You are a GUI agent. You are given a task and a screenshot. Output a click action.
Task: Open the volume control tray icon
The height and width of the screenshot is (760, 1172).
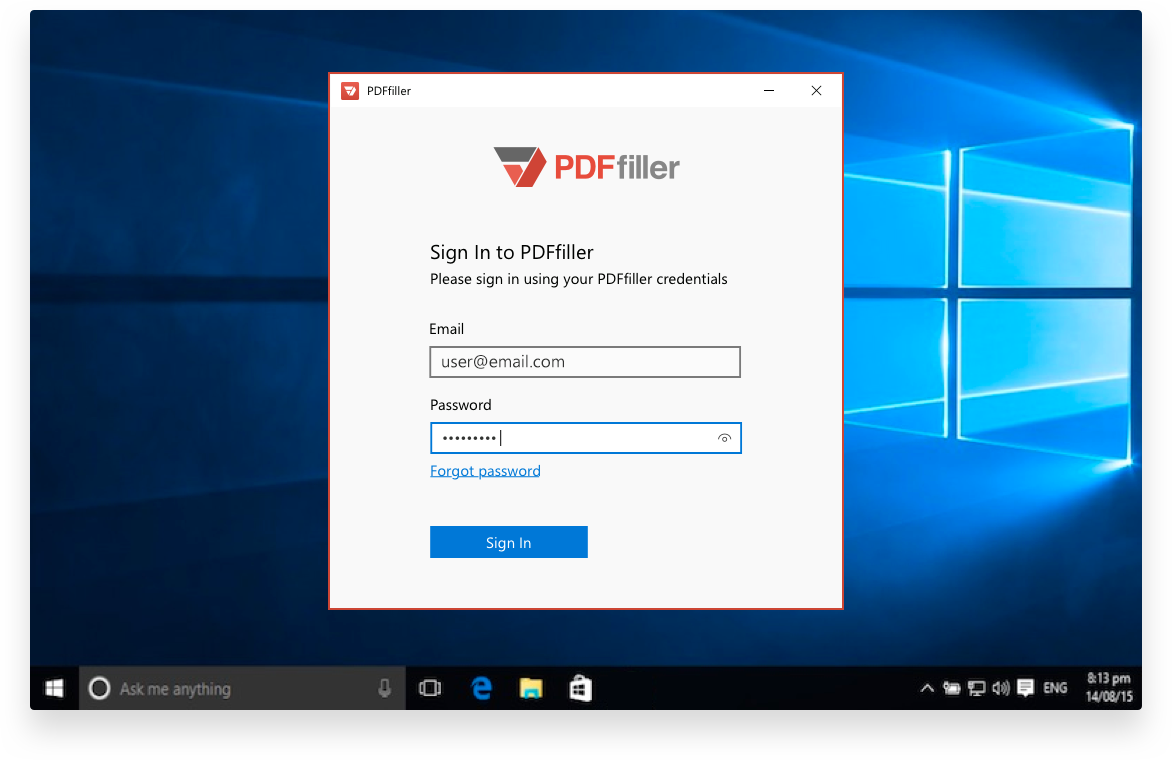coord(1001,688)
